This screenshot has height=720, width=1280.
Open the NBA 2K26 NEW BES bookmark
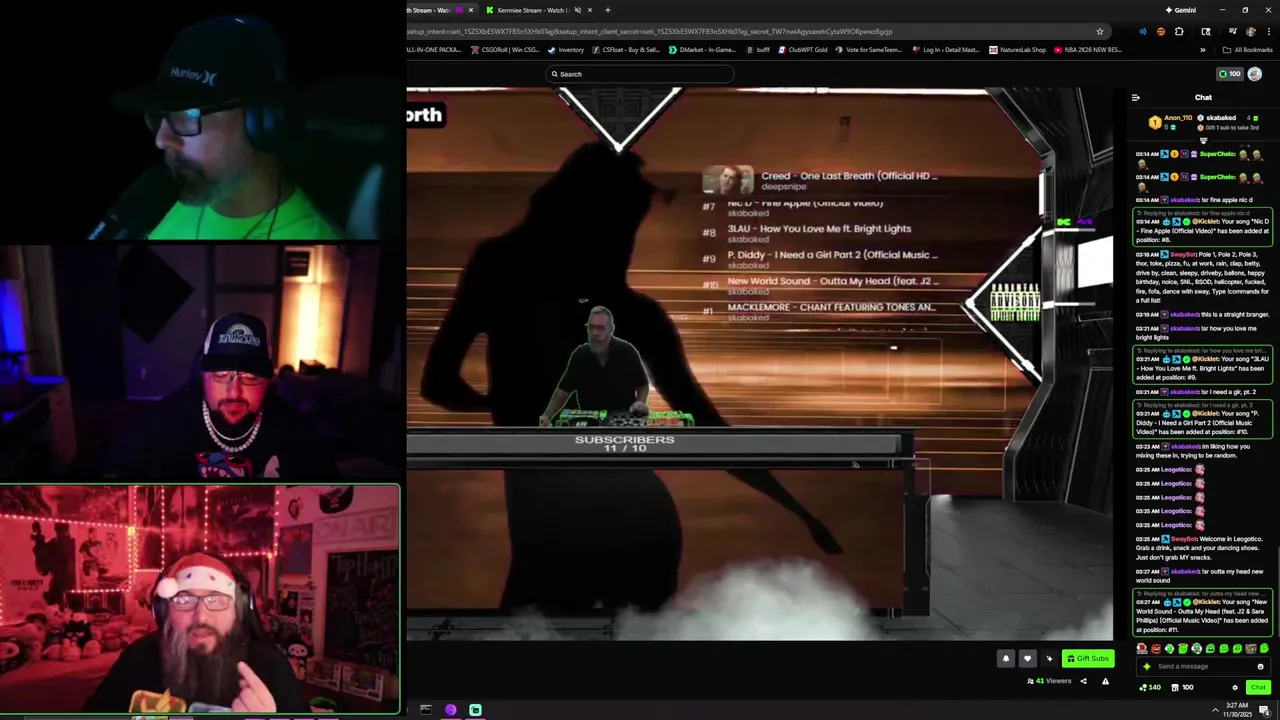(1088, 50)
